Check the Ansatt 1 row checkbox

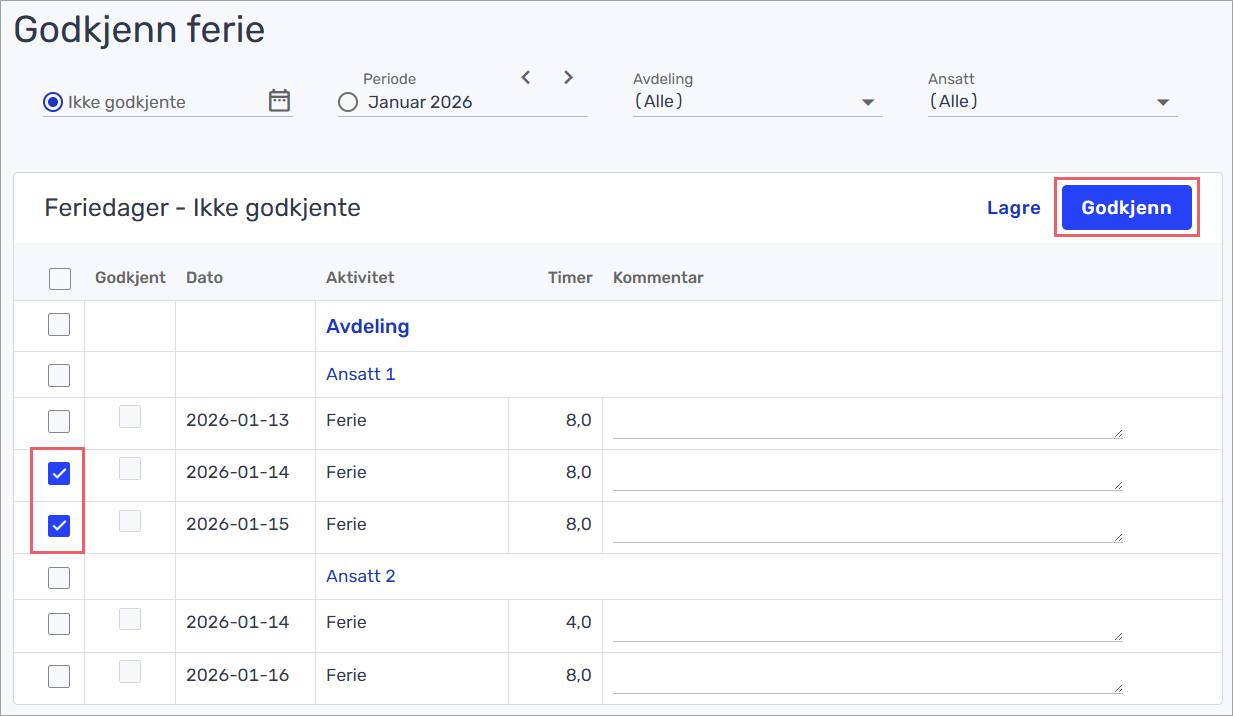[59, 375]
